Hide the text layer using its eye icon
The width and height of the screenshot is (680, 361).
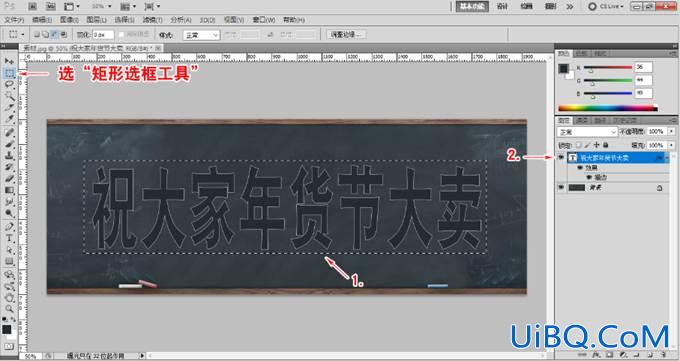[x=561, y=158]
